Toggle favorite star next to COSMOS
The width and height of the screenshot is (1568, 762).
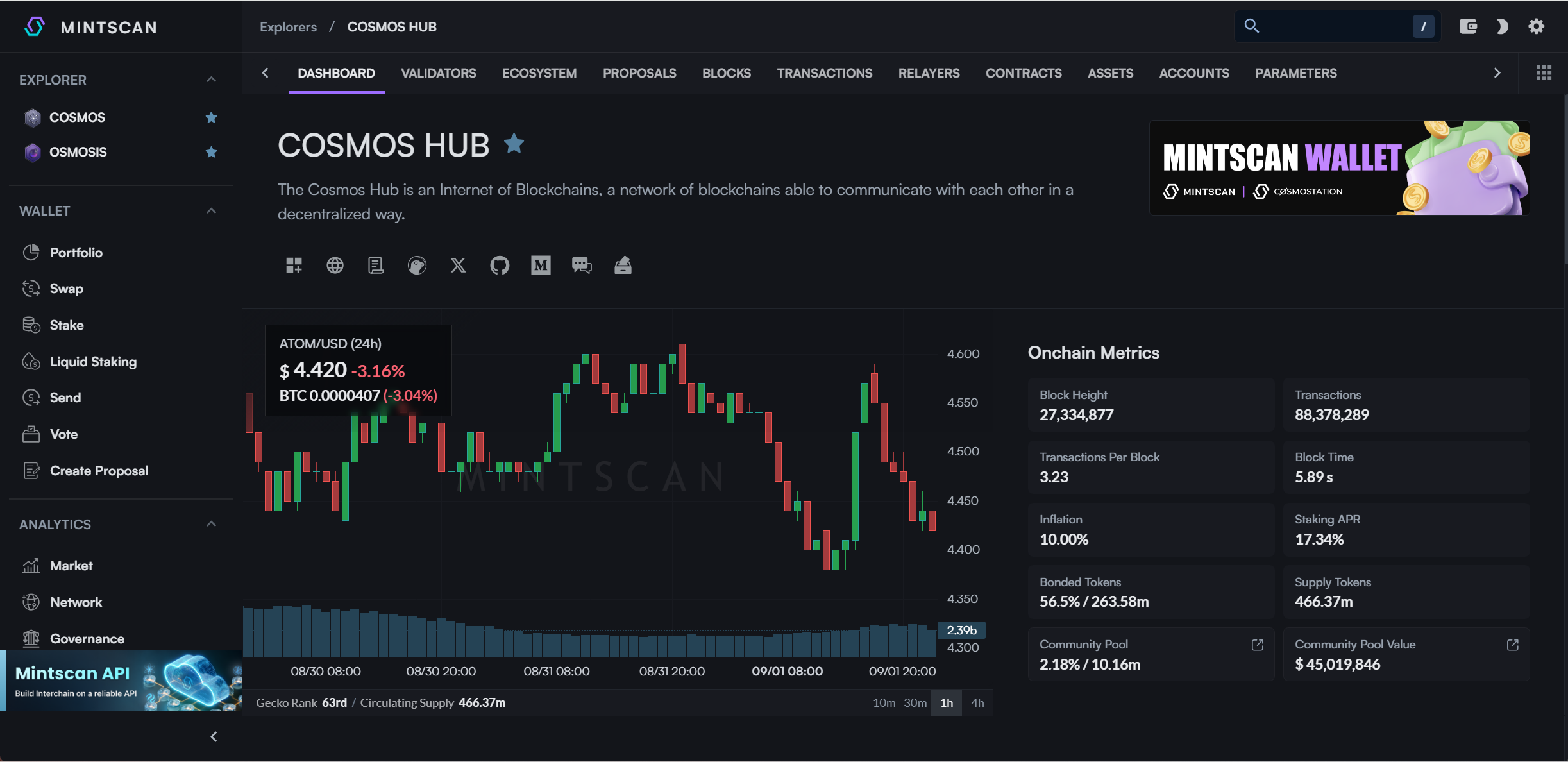pyautogui.click(x=211, y=117)
